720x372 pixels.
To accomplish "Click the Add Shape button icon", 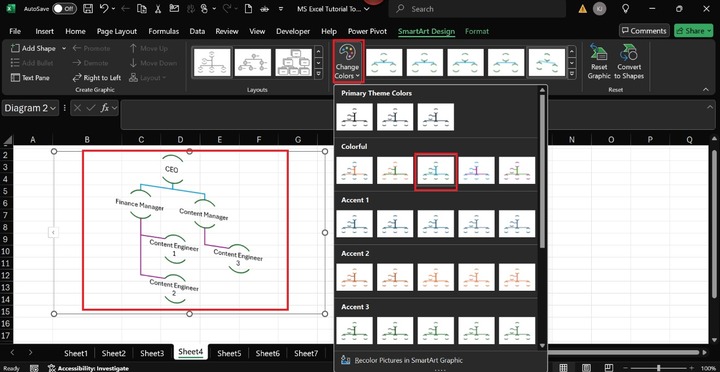I will point(15,48).
